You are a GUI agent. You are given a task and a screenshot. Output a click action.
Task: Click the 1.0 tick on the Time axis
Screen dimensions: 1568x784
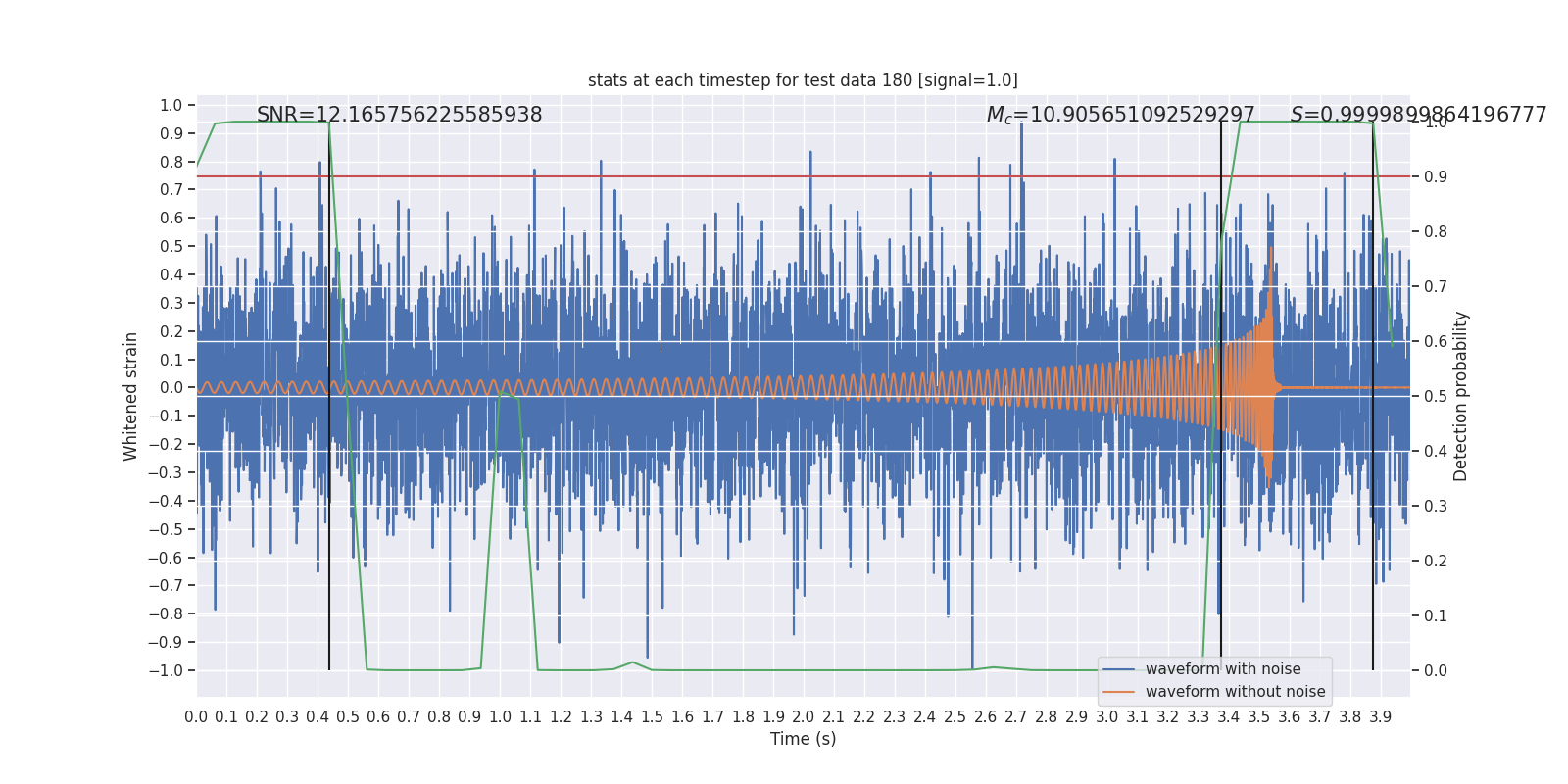pyautogui.click(x=500, y=717)
